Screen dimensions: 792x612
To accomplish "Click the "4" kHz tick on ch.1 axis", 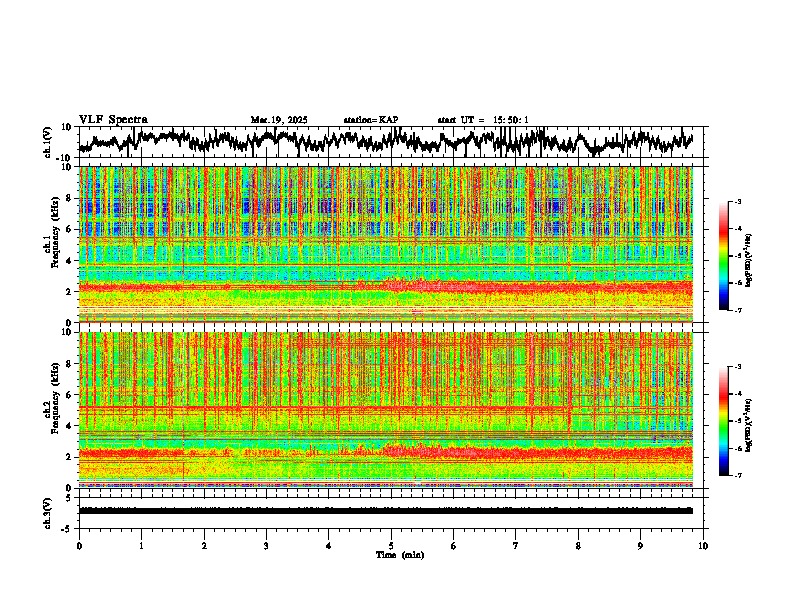I will [70, 261].
